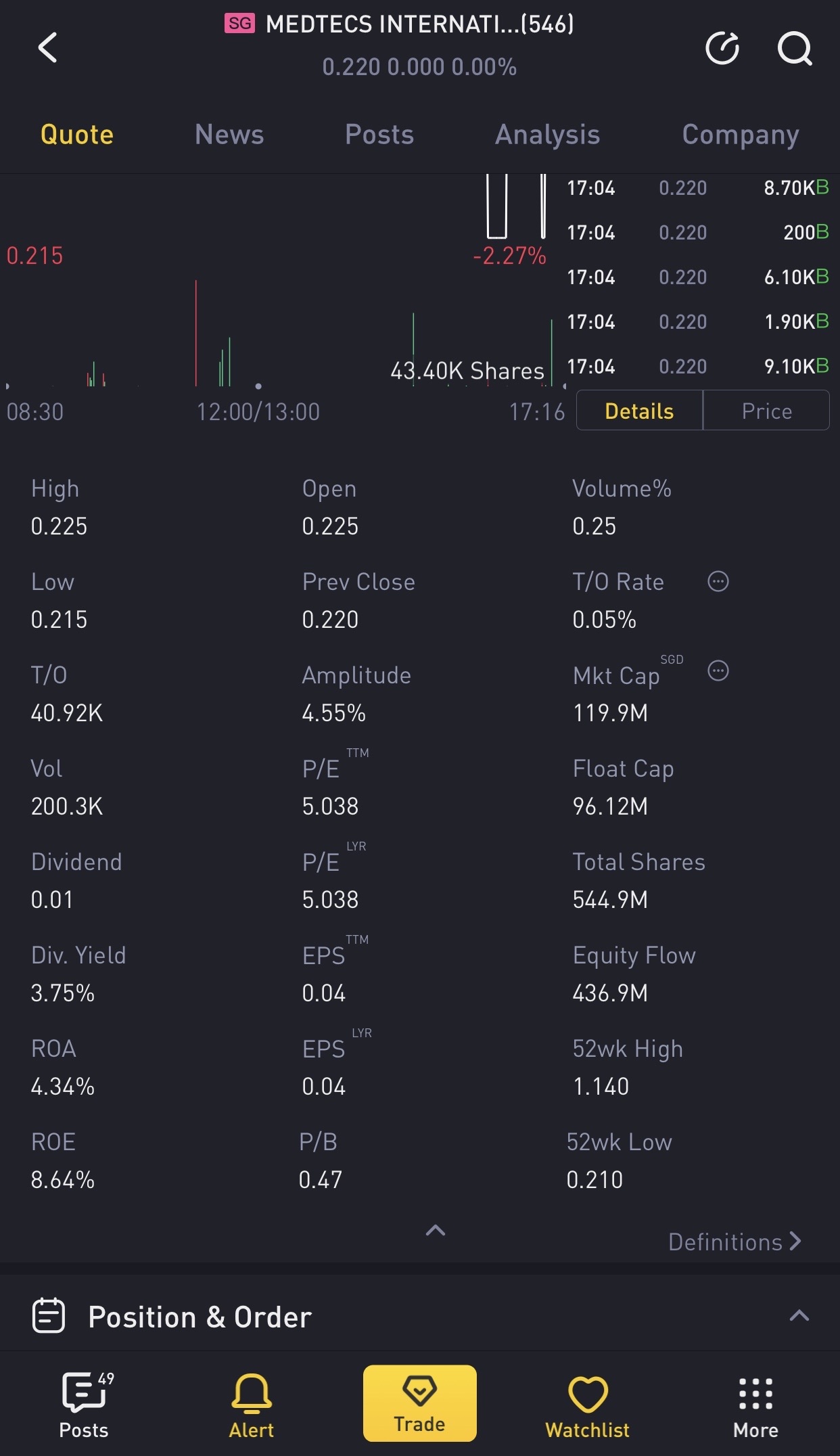
Task: Switch to Price view toggle
Action: click(x=766, y=411)
